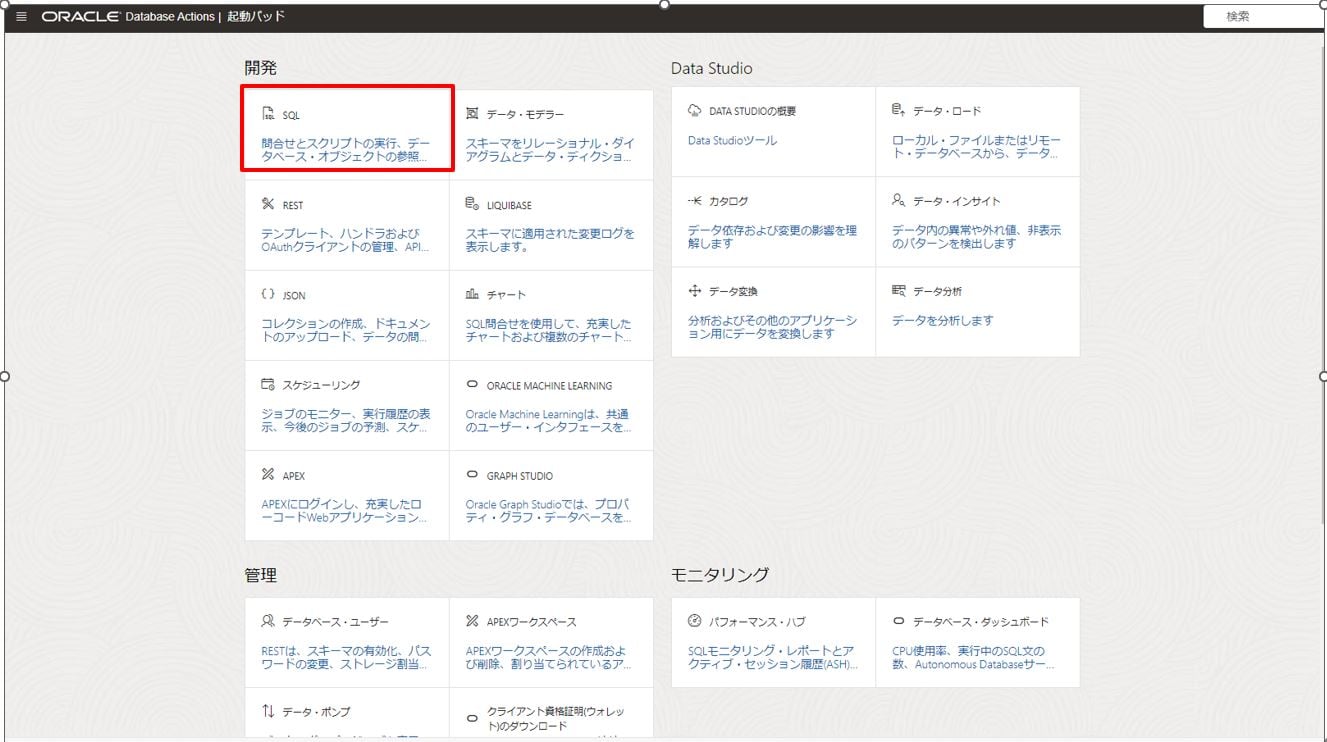Select the データ・モデラー diagram icon
The height and width of the screenshot is (742, 1327).
click(470, 114)
